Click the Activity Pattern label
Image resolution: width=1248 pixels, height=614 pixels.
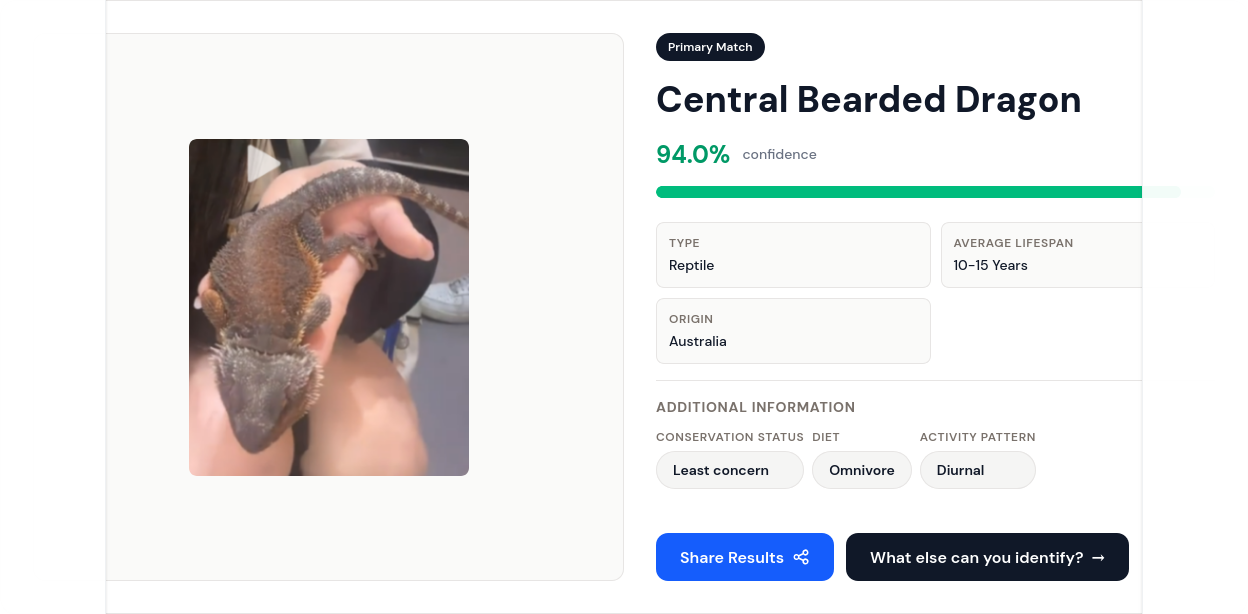[977, 437]
